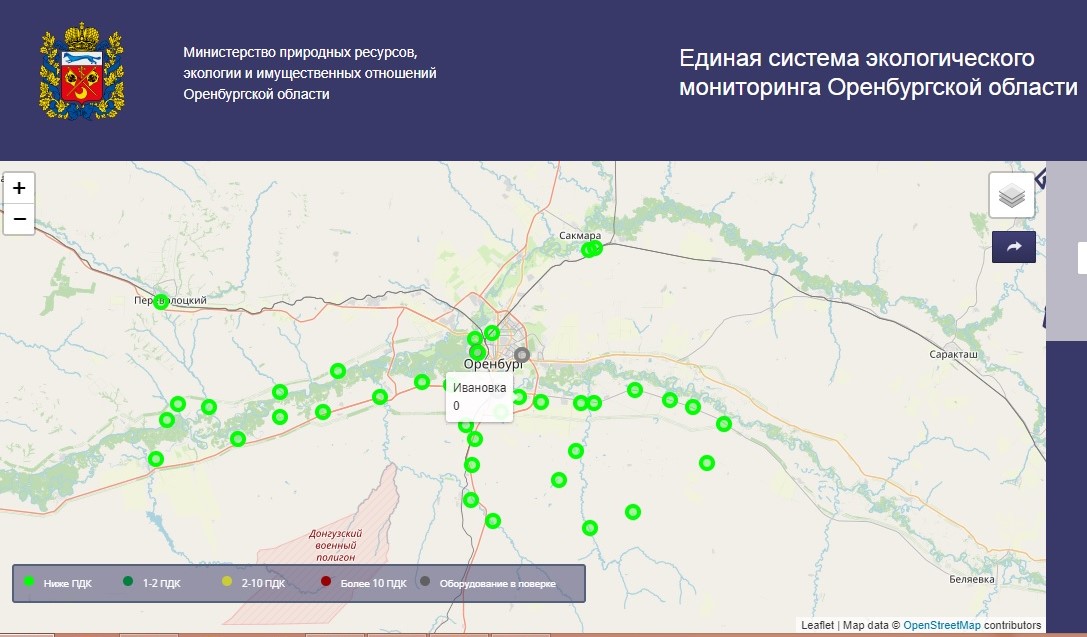Open the map layers control
This screenshot has width=1087, height=637.
[x=1012, y=195]
